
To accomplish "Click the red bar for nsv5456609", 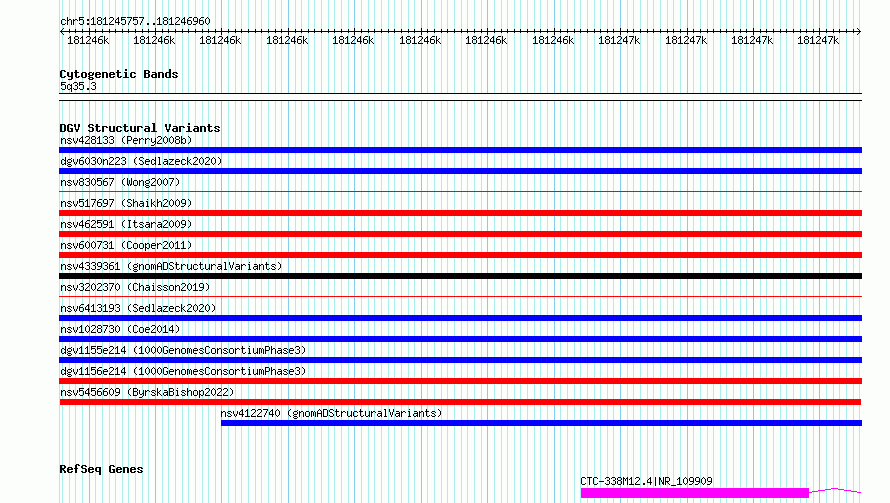I will pyautogui.click(x=460, y=402).
